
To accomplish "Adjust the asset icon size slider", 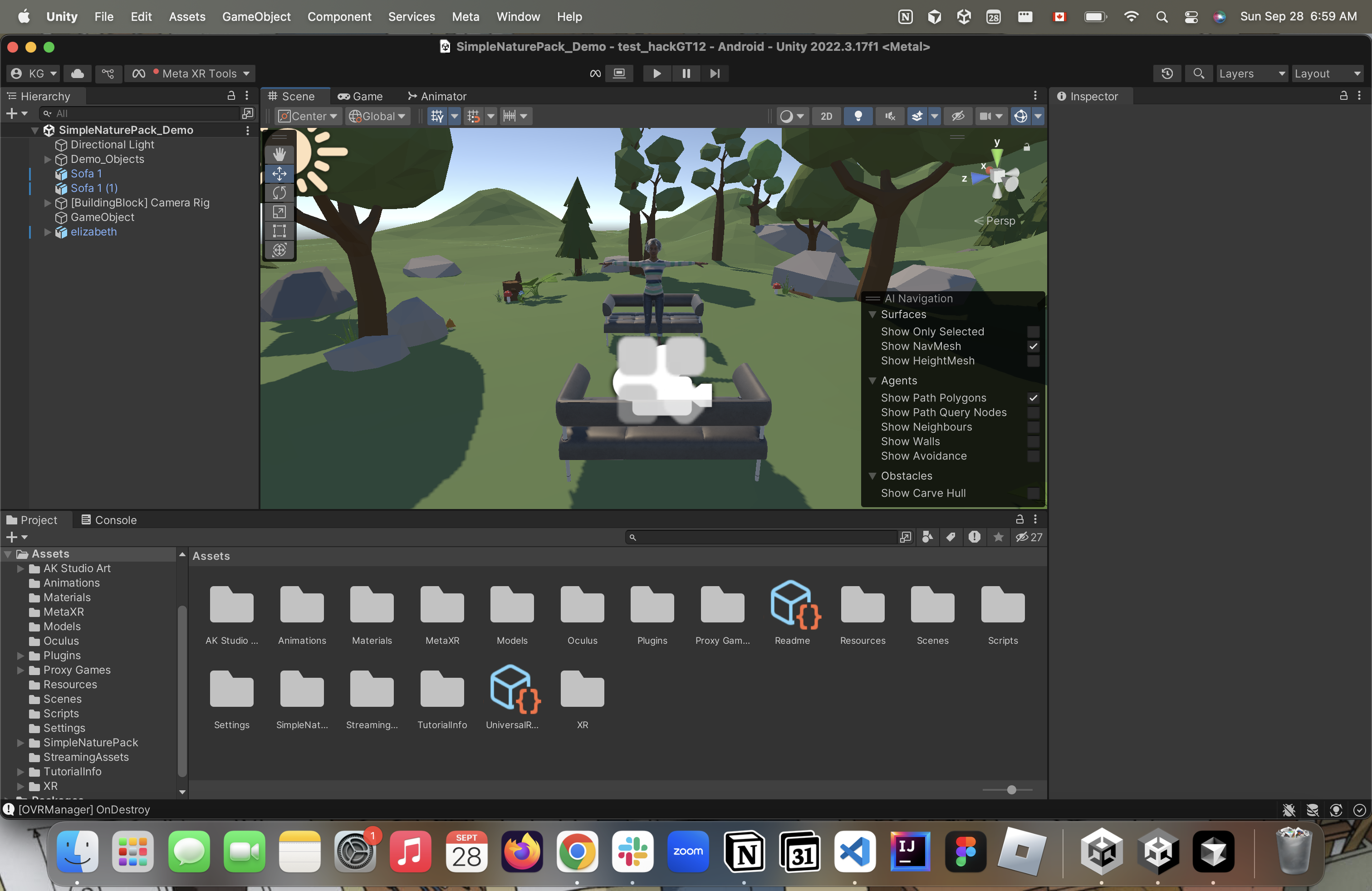I will [1011, 789].
